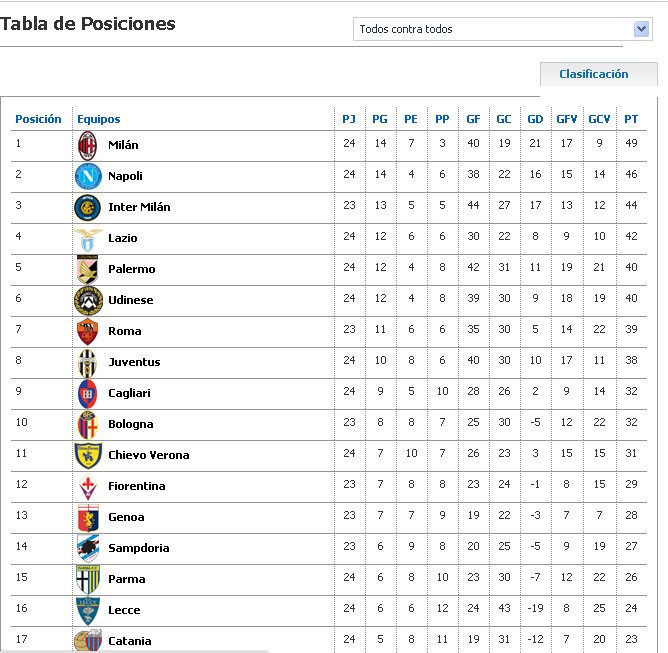Sort by the GD goal difference header
The width and height of the screenshot is (668, 653).
[535, 119]
